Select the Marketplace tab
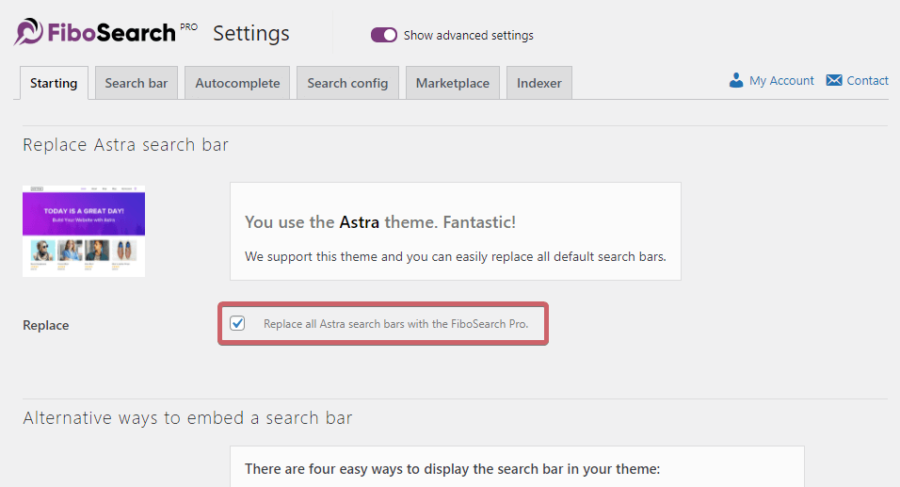Screen dimensions: 900x487 point(452,83)
